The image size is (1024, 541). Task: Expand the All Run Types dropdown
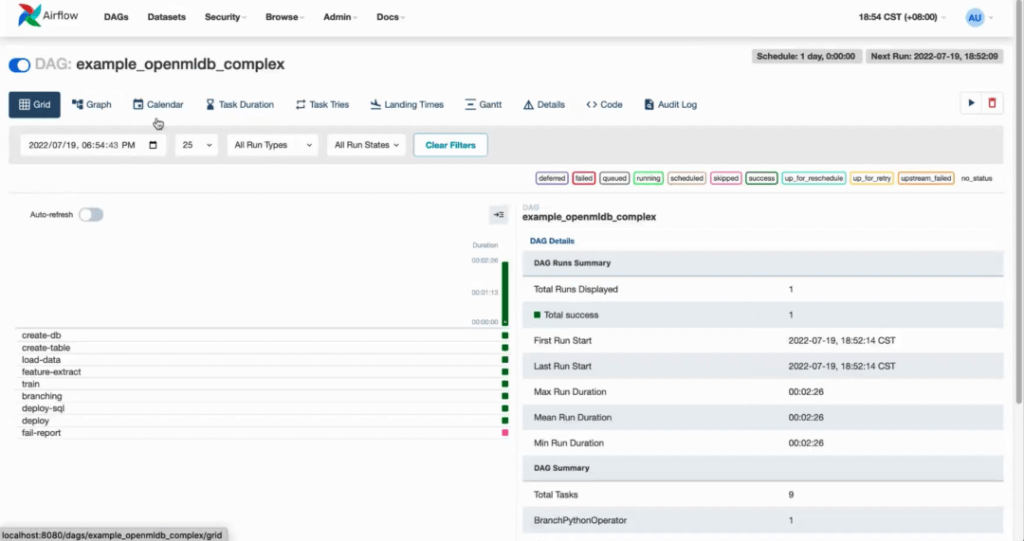(272, 145)
